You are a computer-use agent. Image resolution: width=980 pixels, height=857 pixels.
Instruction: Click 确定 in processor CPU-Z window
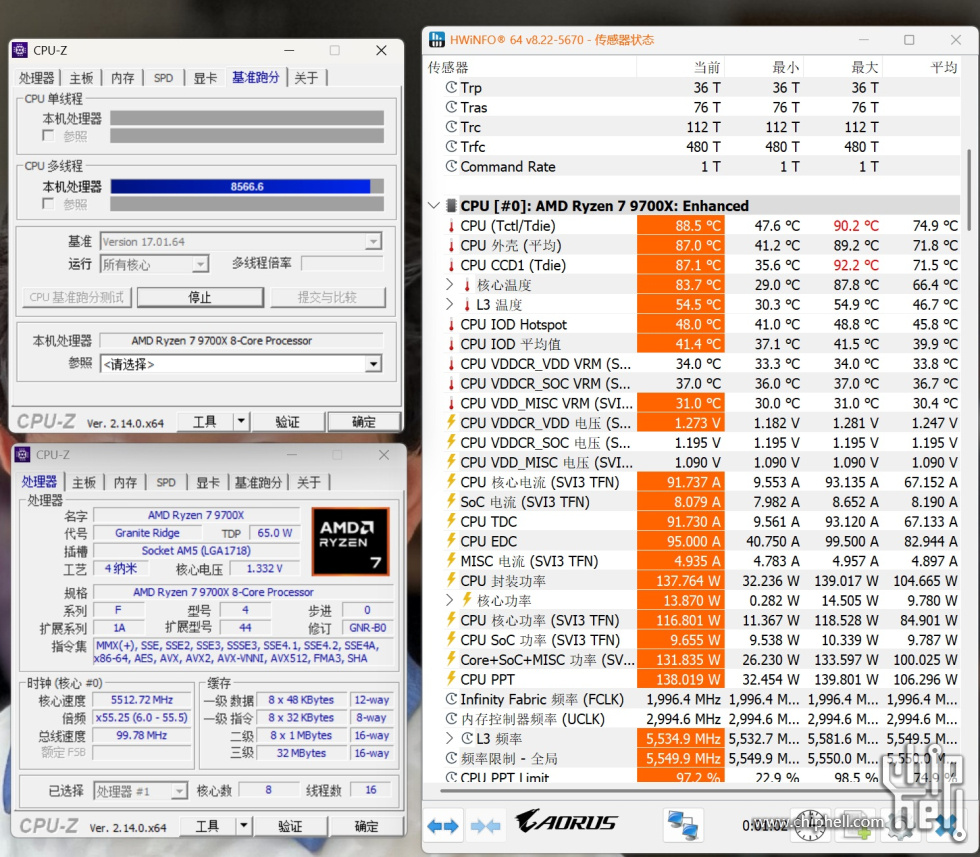(366, 826)
